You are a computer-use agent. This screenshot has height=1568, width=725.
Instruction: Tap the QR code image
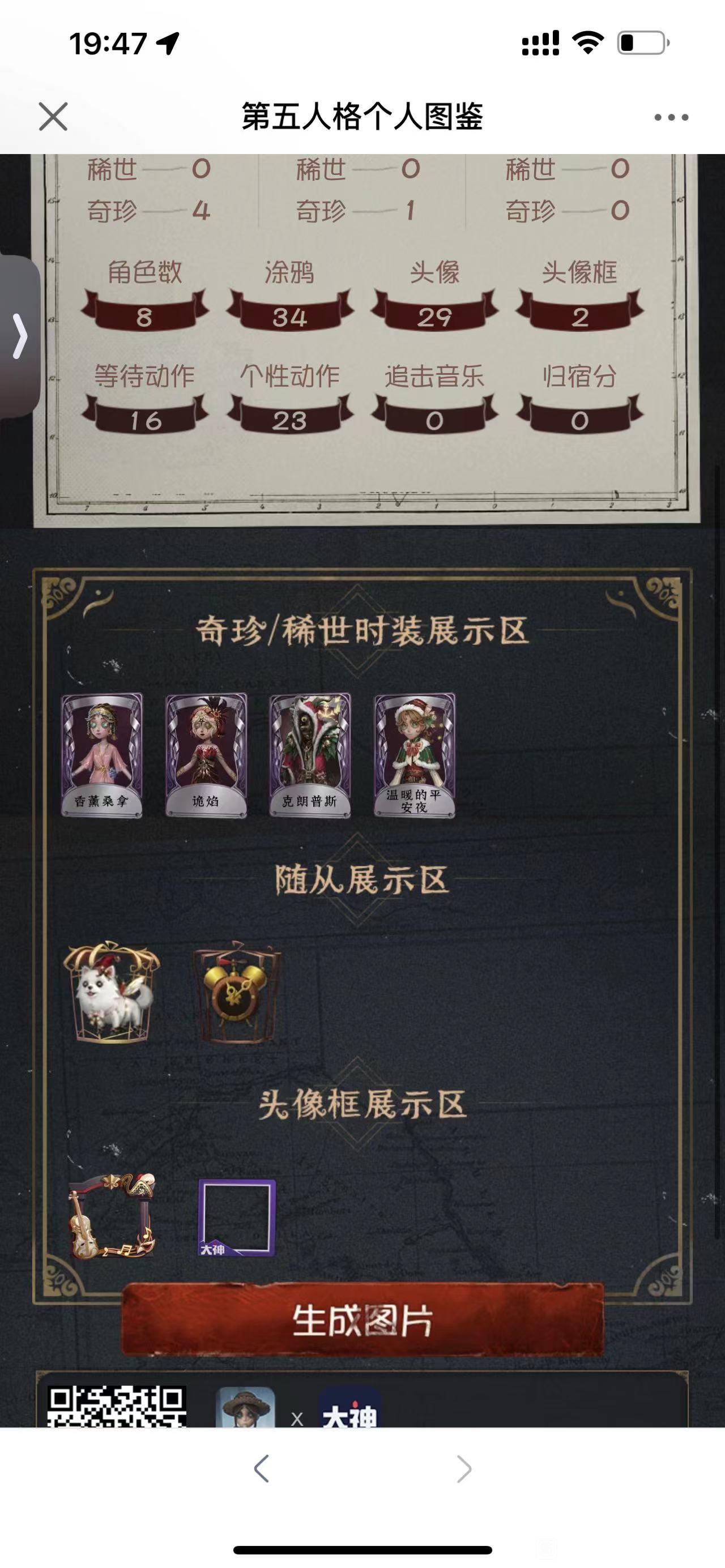click(117, 1405)
